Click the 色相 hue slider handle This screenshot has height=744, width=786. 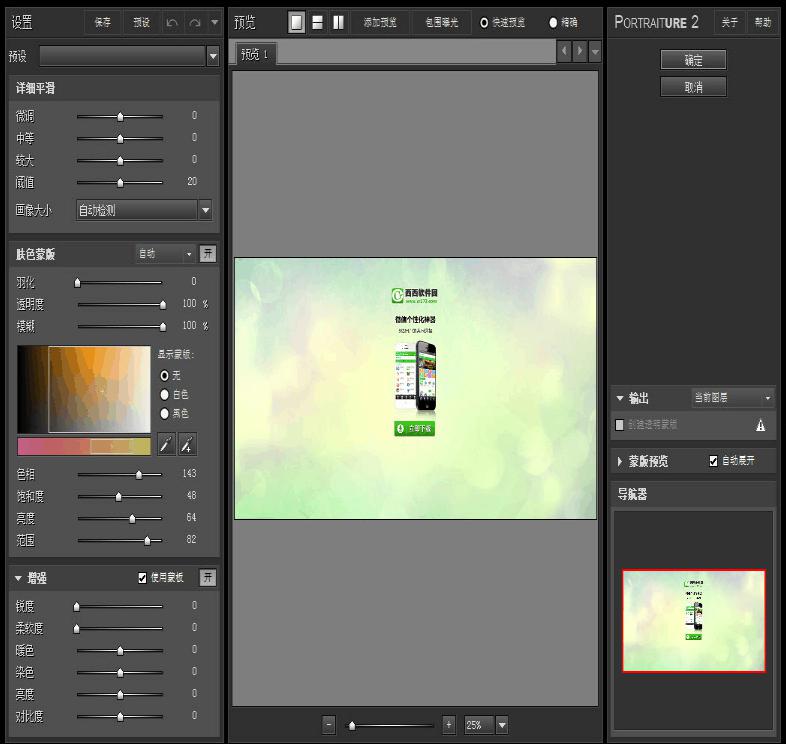pyautogui.click(x=139, y=474)
